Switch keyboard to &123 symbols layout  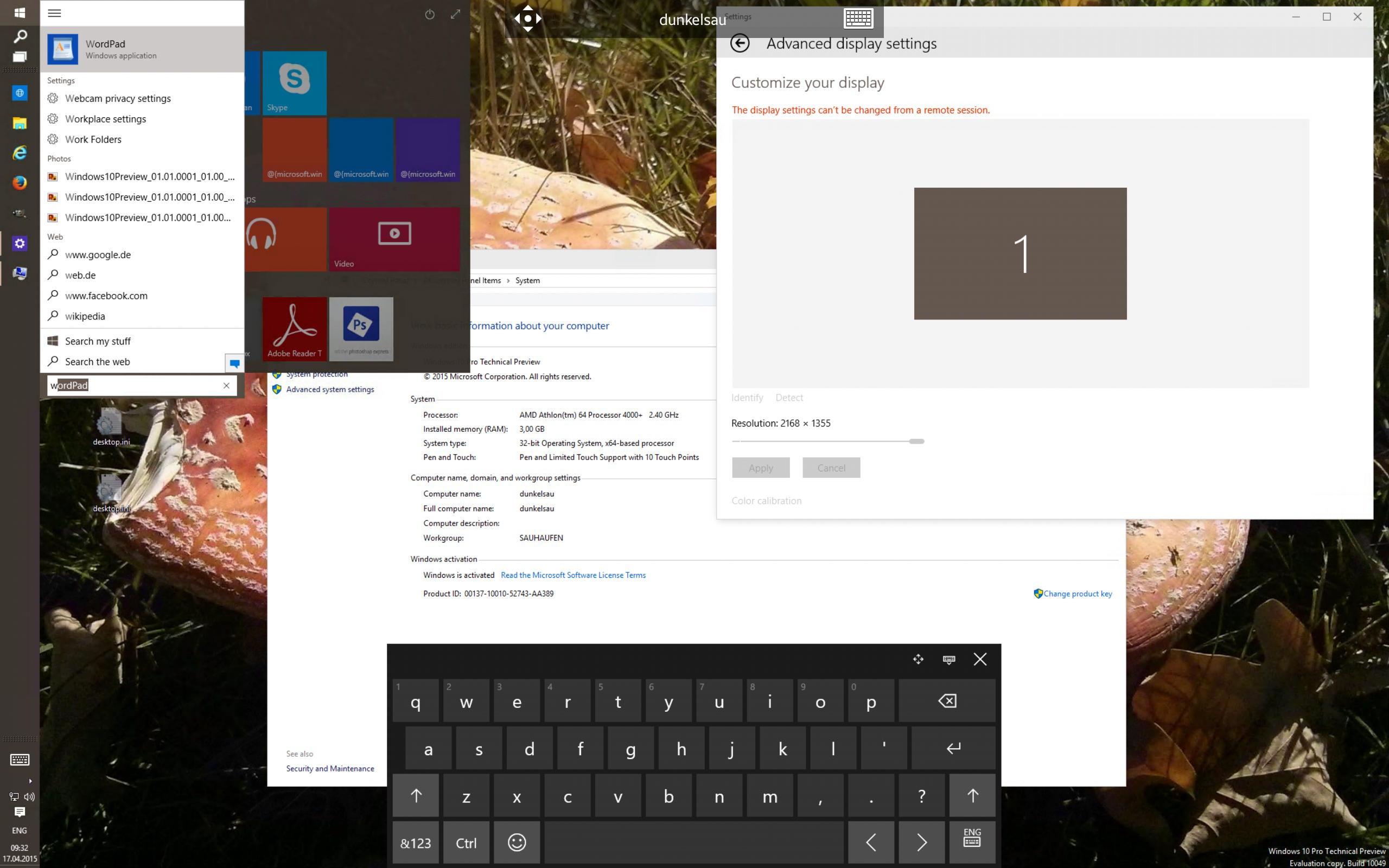coord(416,842)
